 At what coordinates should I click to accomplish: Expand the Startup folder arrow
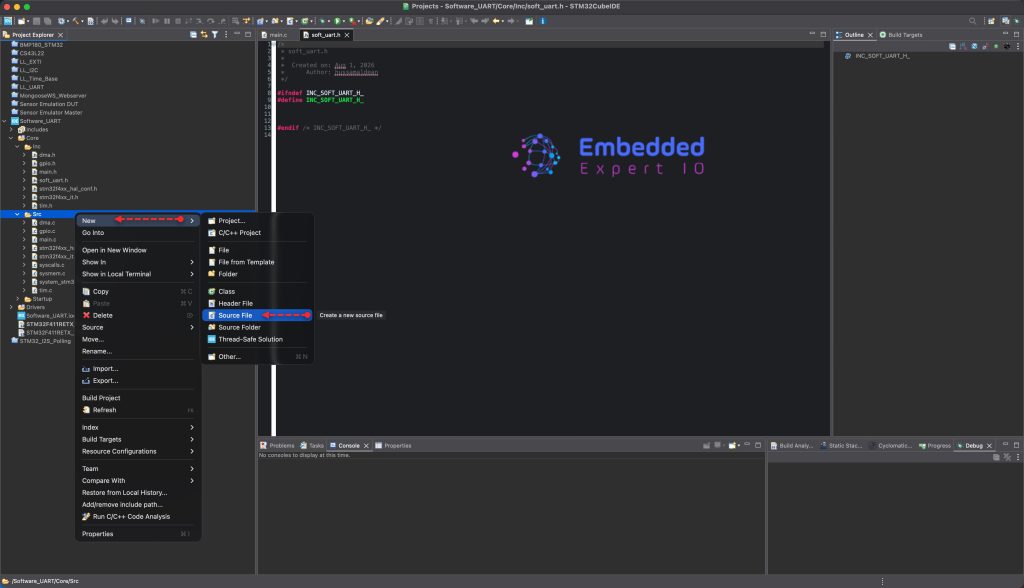click(18, 299)
